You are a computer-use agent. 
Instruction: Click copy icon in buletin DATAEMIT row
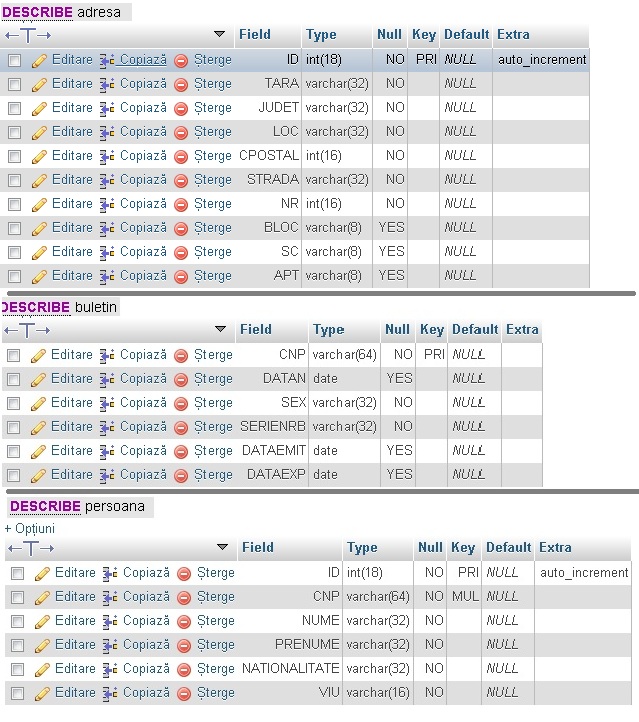(x=107, y=452)
